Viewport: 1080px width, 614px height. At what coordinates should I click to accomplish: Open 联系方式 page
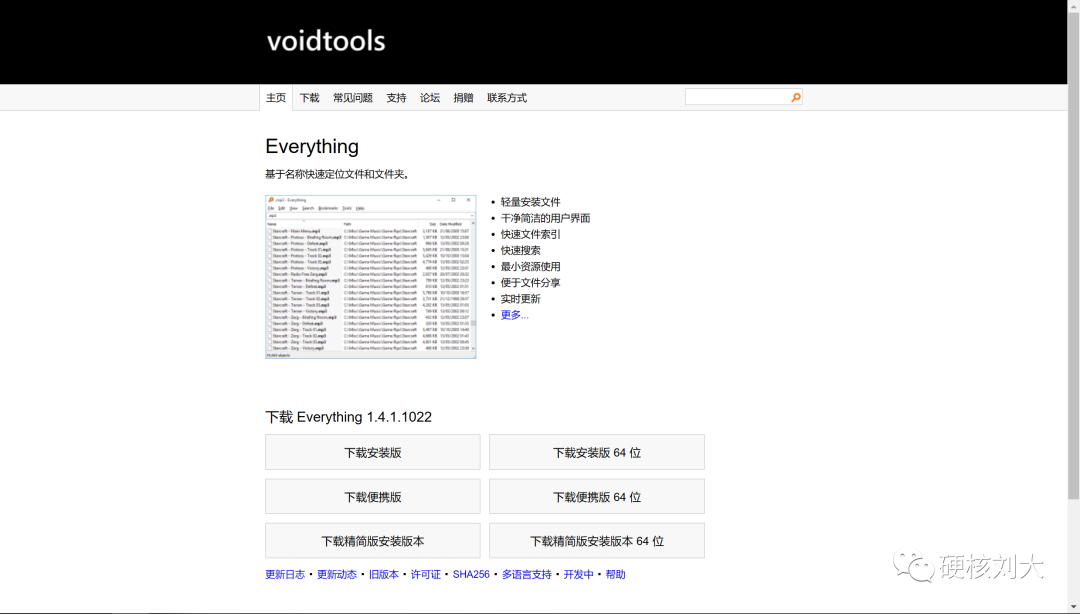click(x=507, y=98)
